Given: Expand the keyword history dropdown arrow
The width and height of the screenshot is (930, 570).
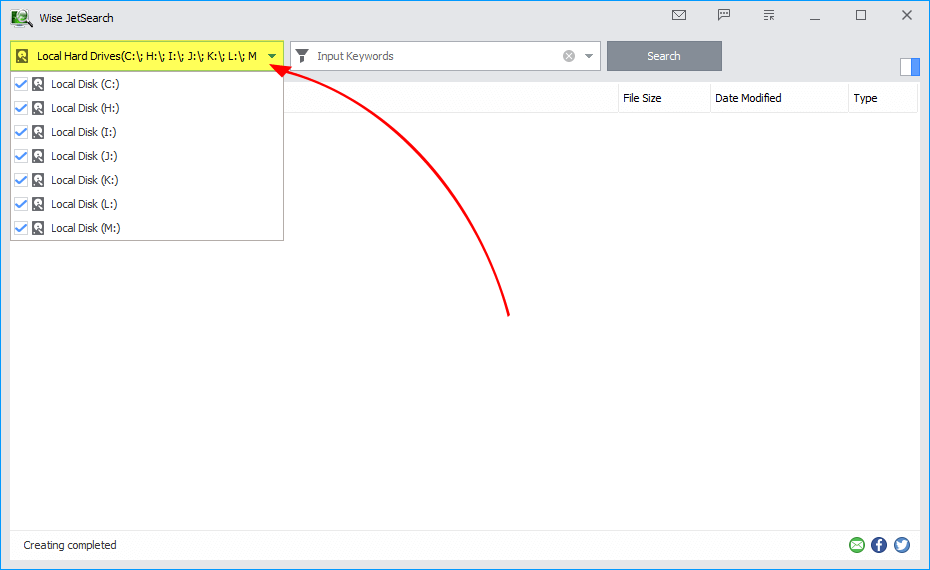Looking at the screenshot, I should 589,56.
